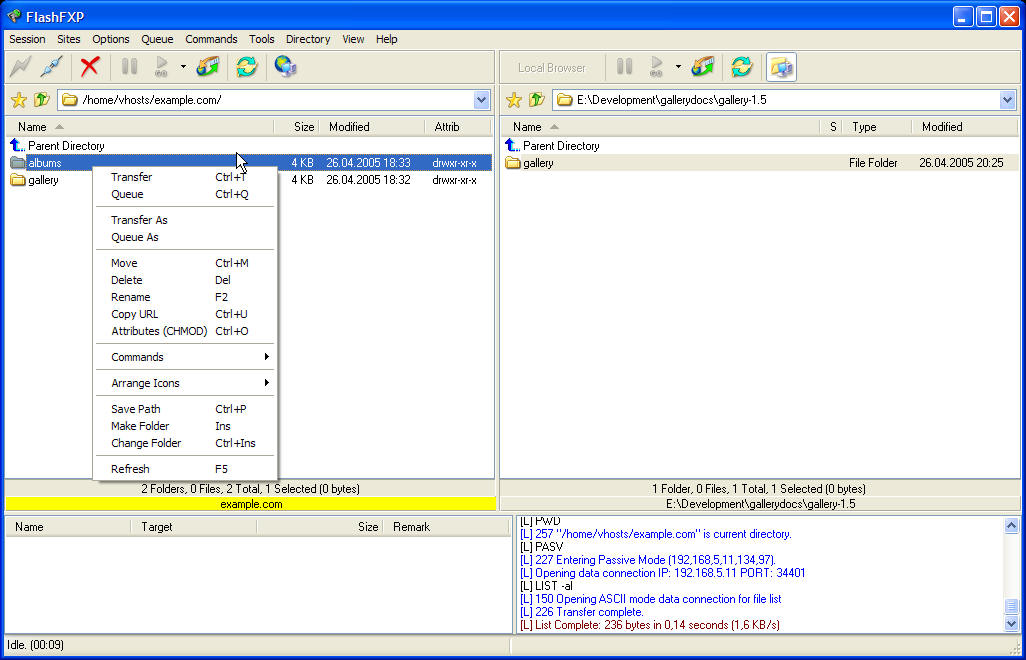Choose Transfer from the context menu
Image resolution: width=1026 pixels, height=660 pixels.
click(132, 177)
